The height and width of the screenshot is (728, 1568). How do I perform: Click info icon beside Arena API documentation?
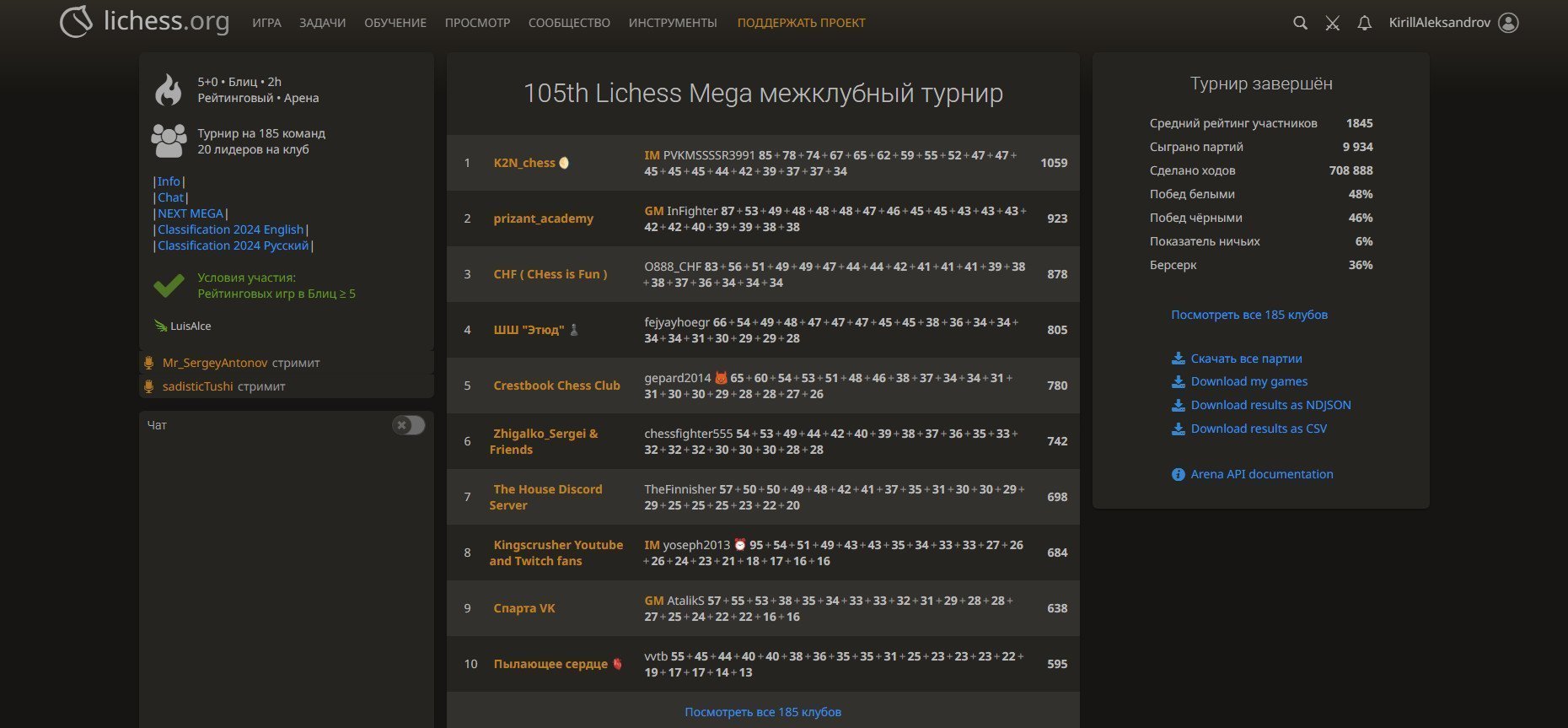[x=1179, y=474]
